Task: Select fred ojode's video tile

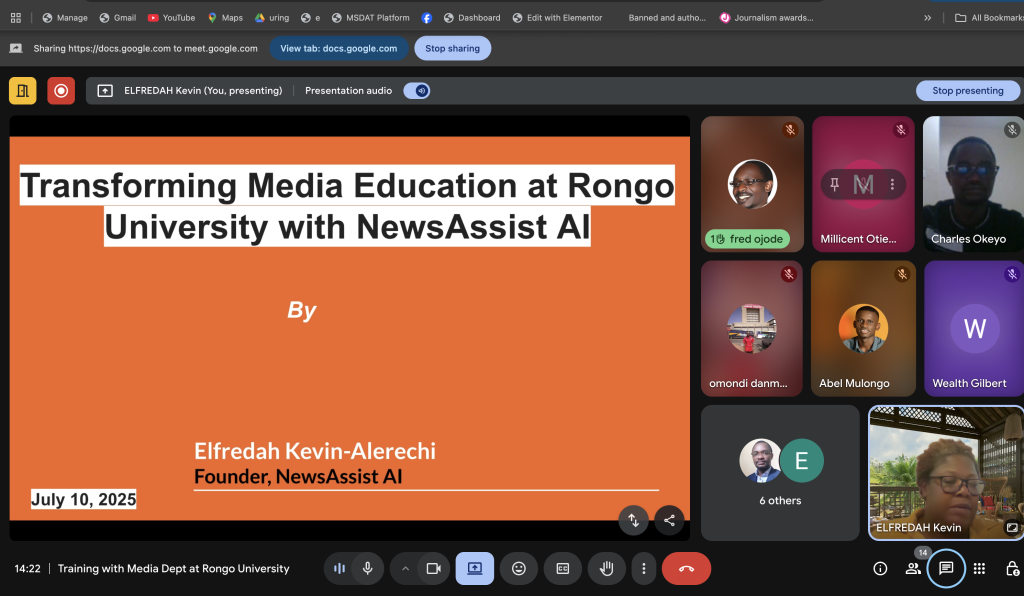Action: coord(752,184)
